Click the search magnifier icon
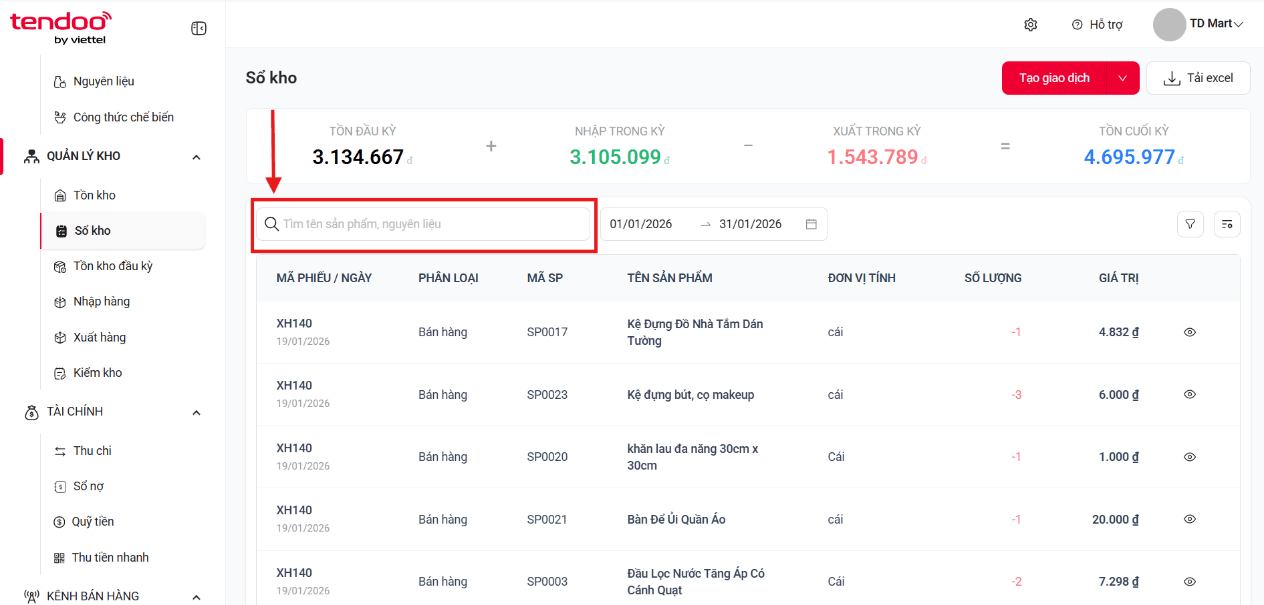1264x605 pixels. (x=271, y=224)
